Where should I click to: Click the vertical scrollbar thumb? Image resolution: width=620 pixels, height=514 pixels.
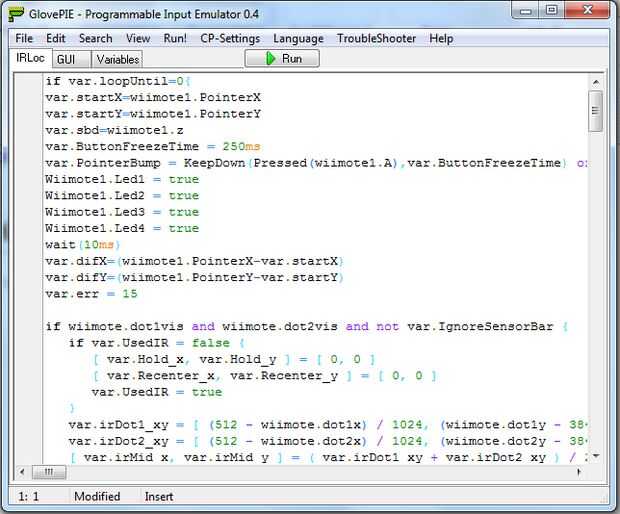[595, 111]
